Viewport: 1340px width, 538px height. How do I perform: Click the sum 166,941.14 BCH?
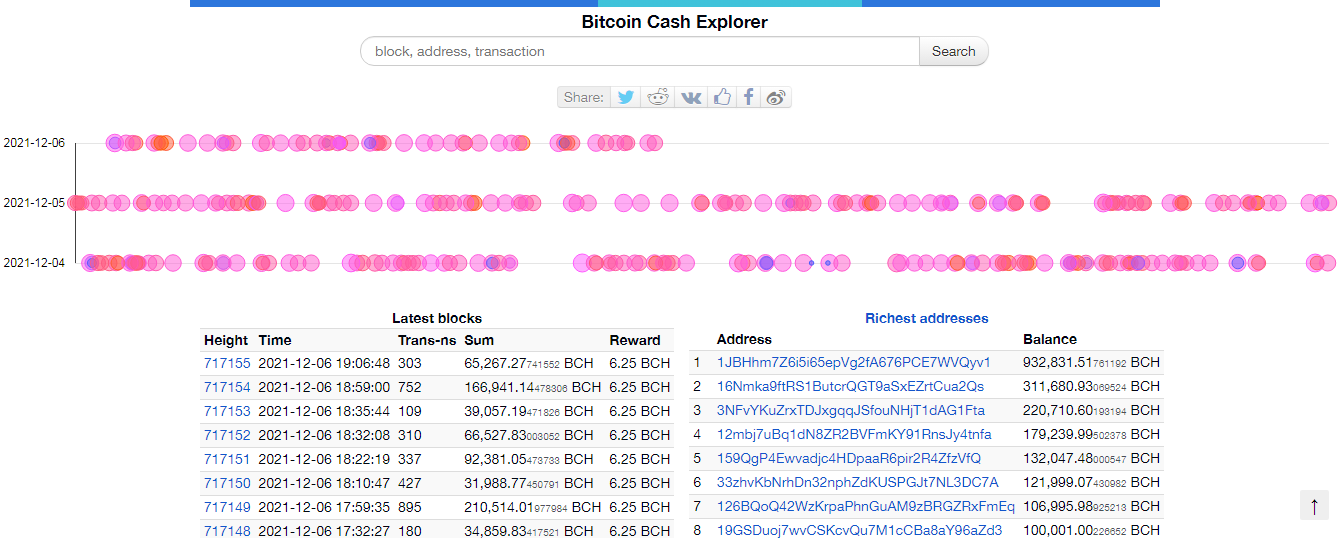[x=533, y=387]
